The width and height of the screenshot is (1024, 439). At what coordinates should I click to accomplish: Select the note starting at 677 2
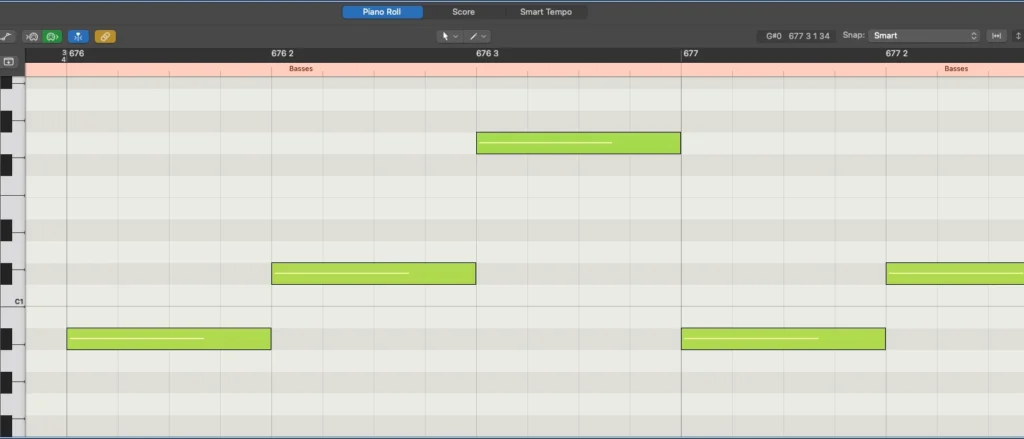click(955, 273)
